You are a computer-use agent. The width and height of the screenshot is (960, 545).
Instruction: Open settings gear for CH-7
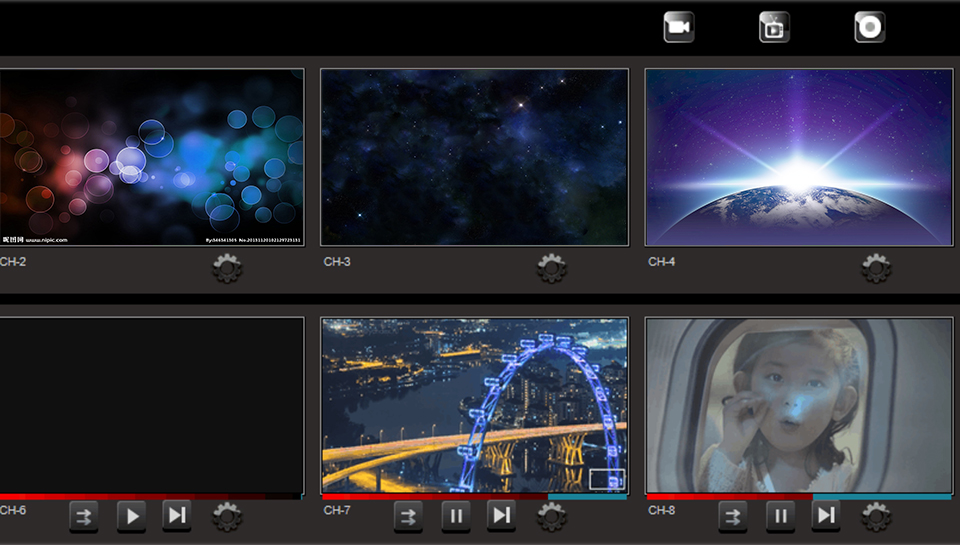point(551,516)
